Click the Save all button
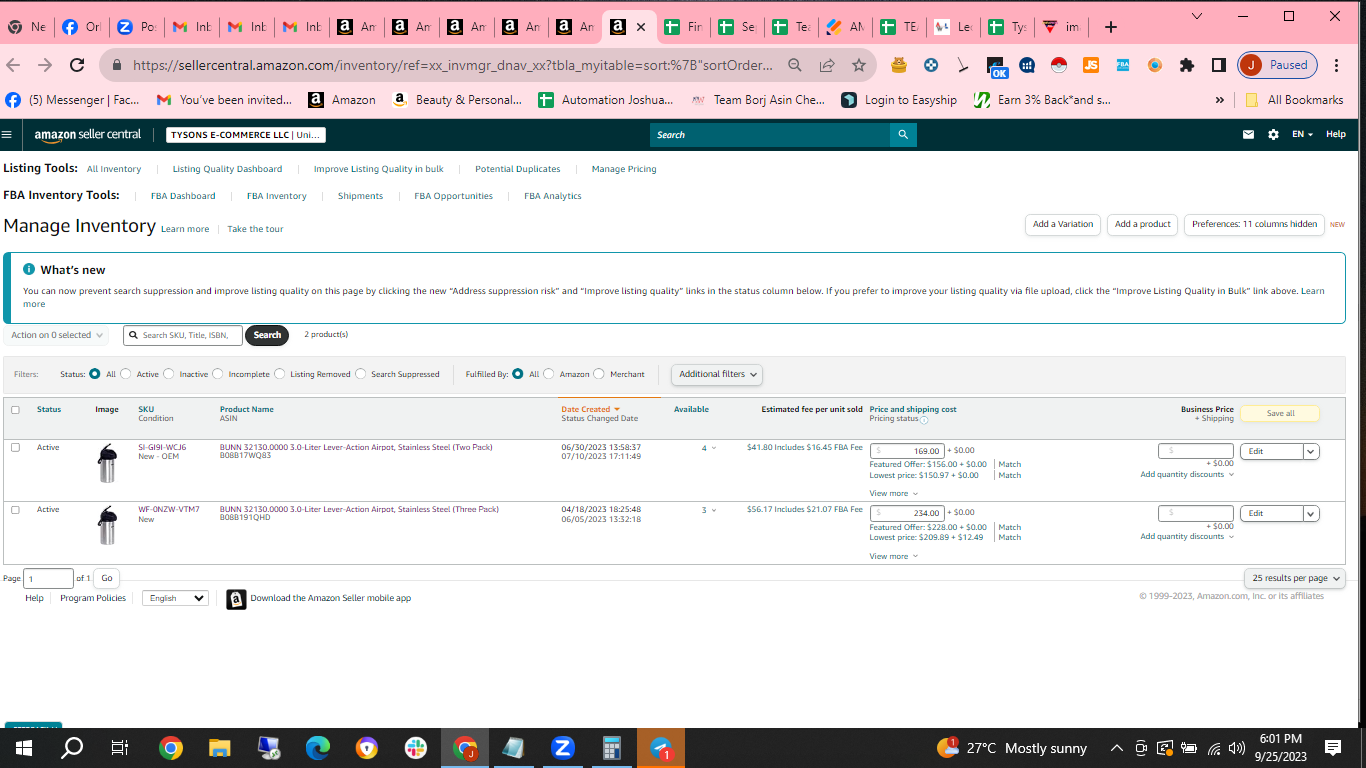The image size is (1366, 768). coord(1280,413)
